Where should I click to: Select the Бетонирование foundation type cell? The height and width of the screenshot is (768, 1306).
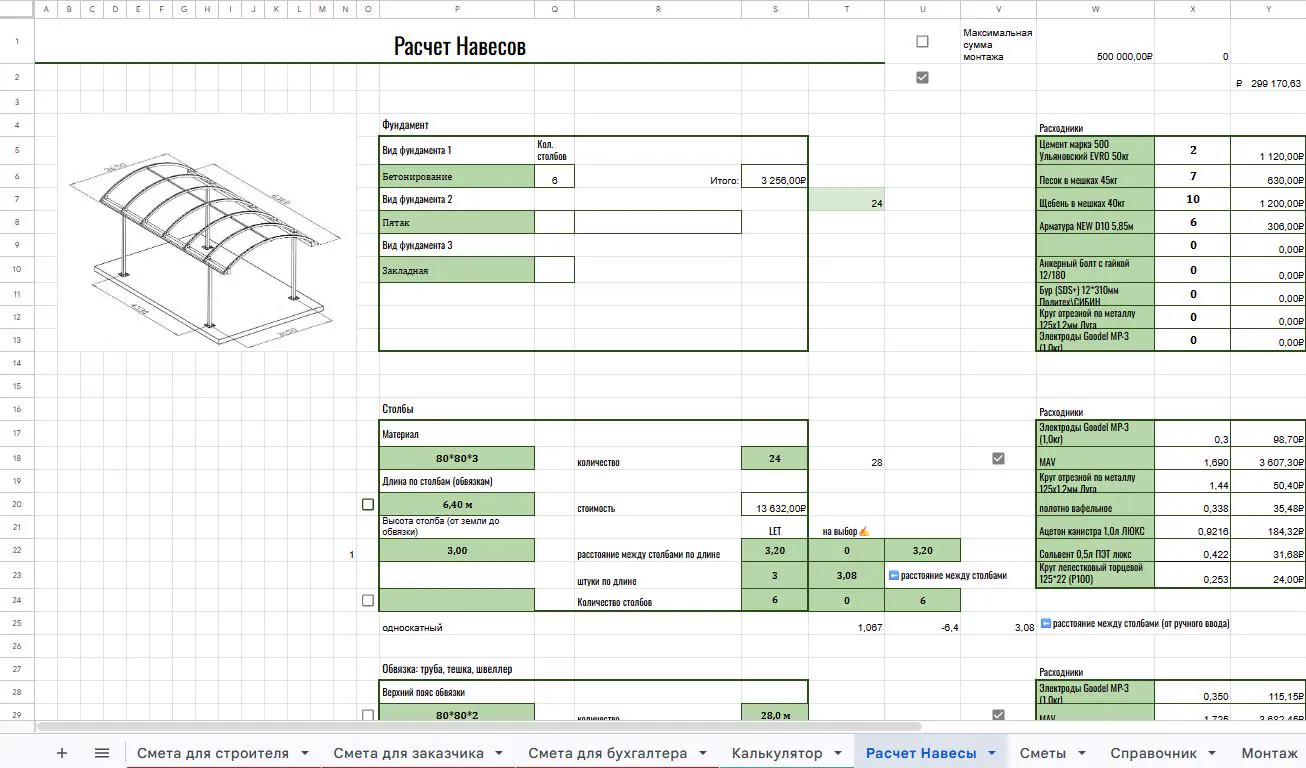[x=457, y=176]
